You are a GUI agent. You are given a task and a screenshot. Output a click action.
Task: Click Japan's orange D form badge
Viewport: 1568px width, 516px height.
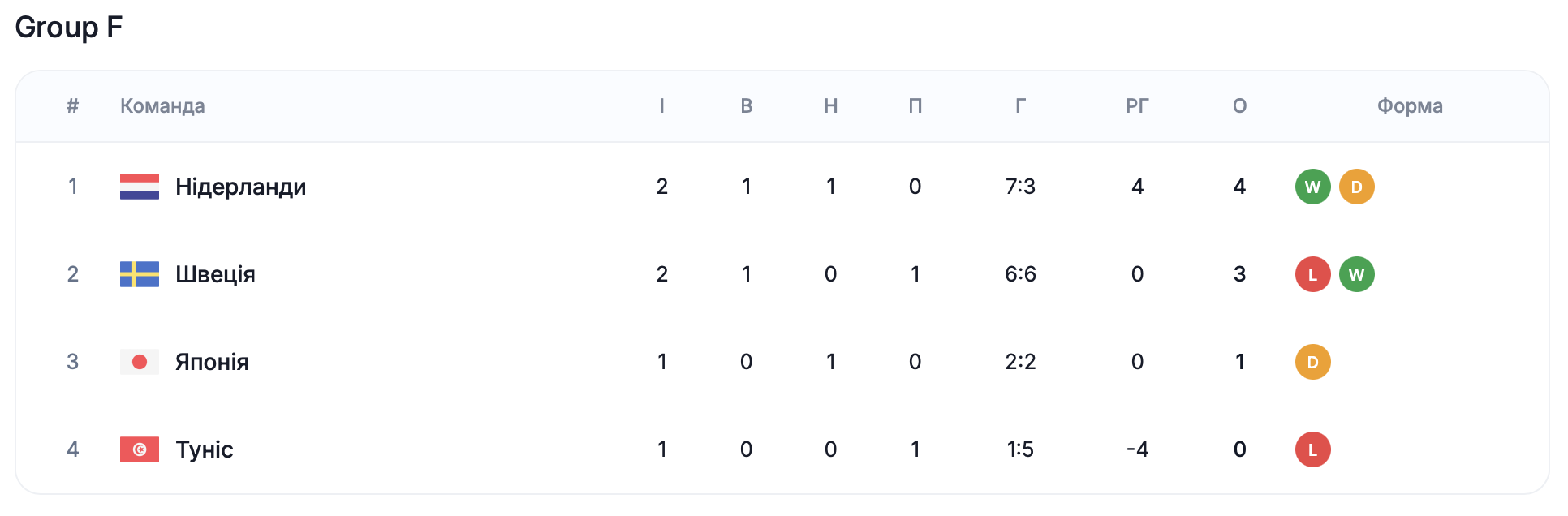click(1312, 362)
